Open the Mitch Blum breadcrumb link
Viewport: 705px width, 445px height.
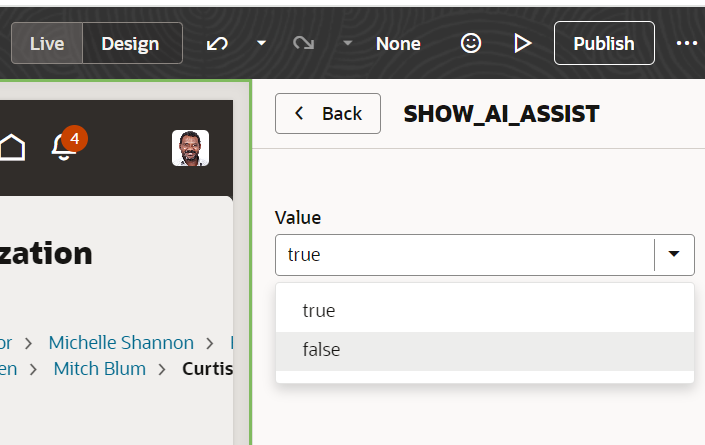click(x=99, y=369)
